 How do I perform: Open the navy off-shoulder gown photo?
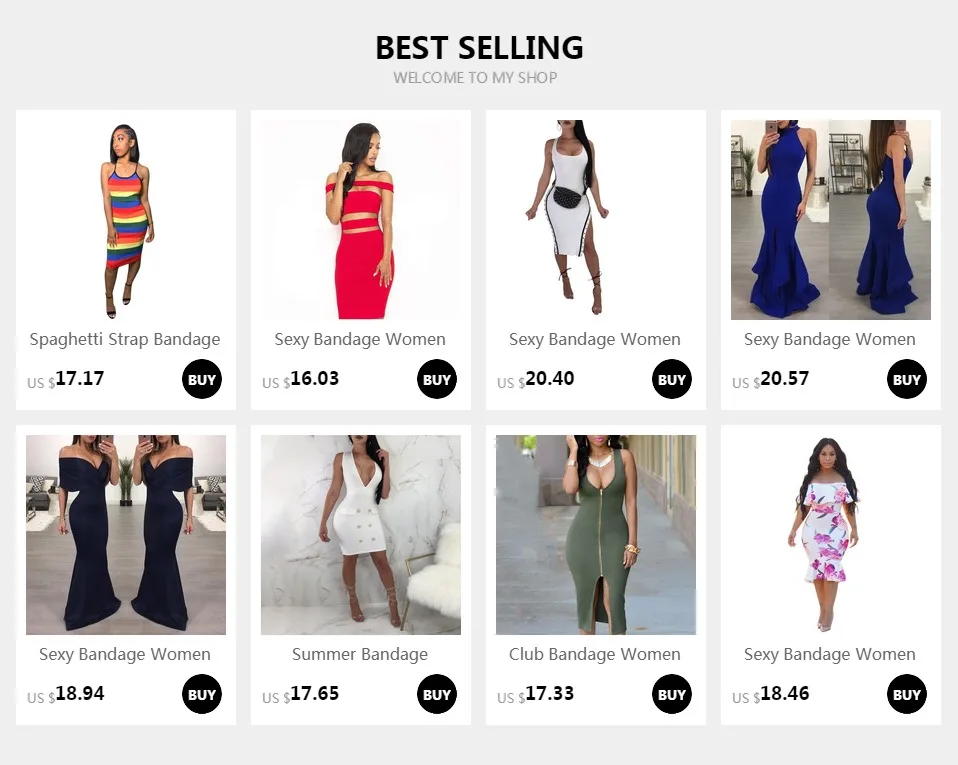(126, 535)
